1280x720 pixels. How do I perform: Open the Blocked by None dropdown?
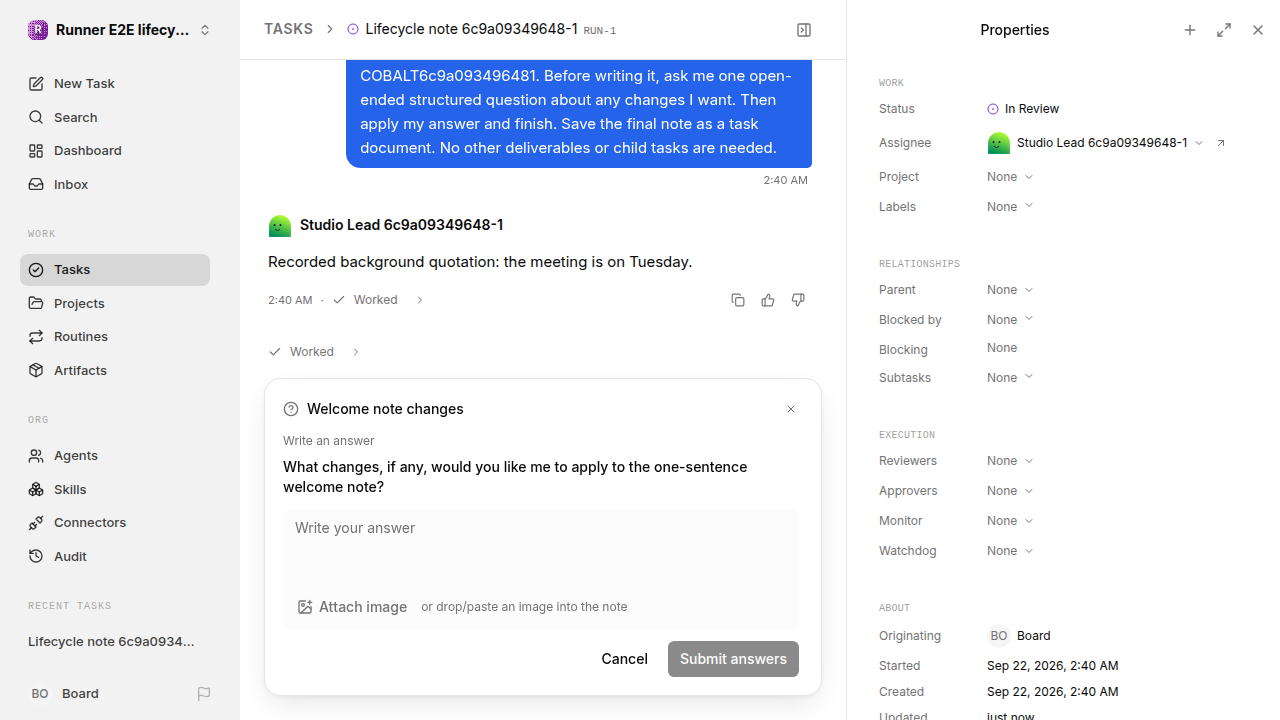[1010, 320]
